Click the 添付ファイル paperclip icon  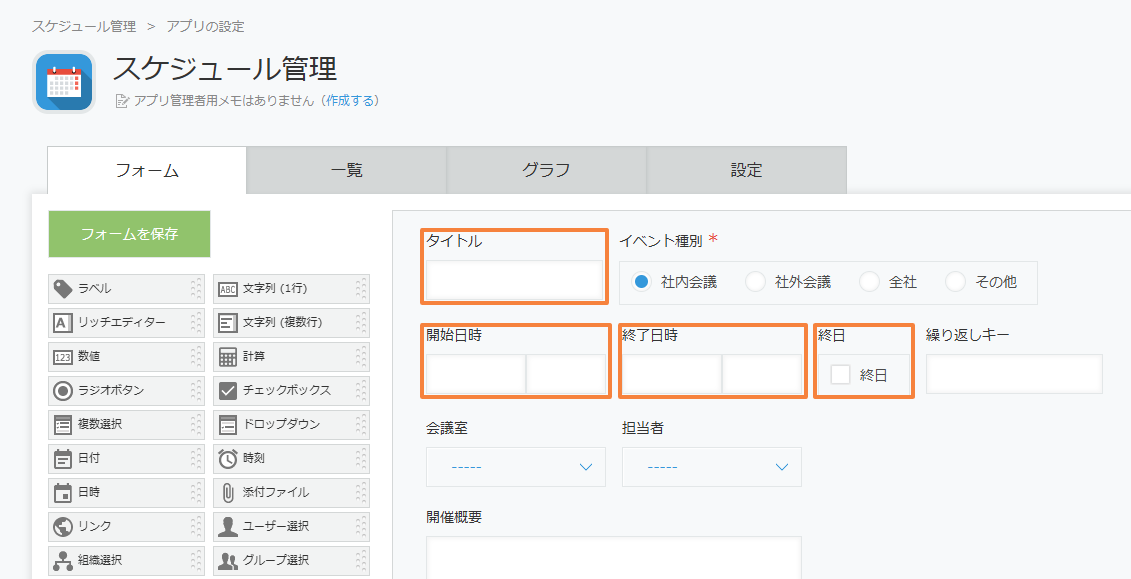pos(228,492)
